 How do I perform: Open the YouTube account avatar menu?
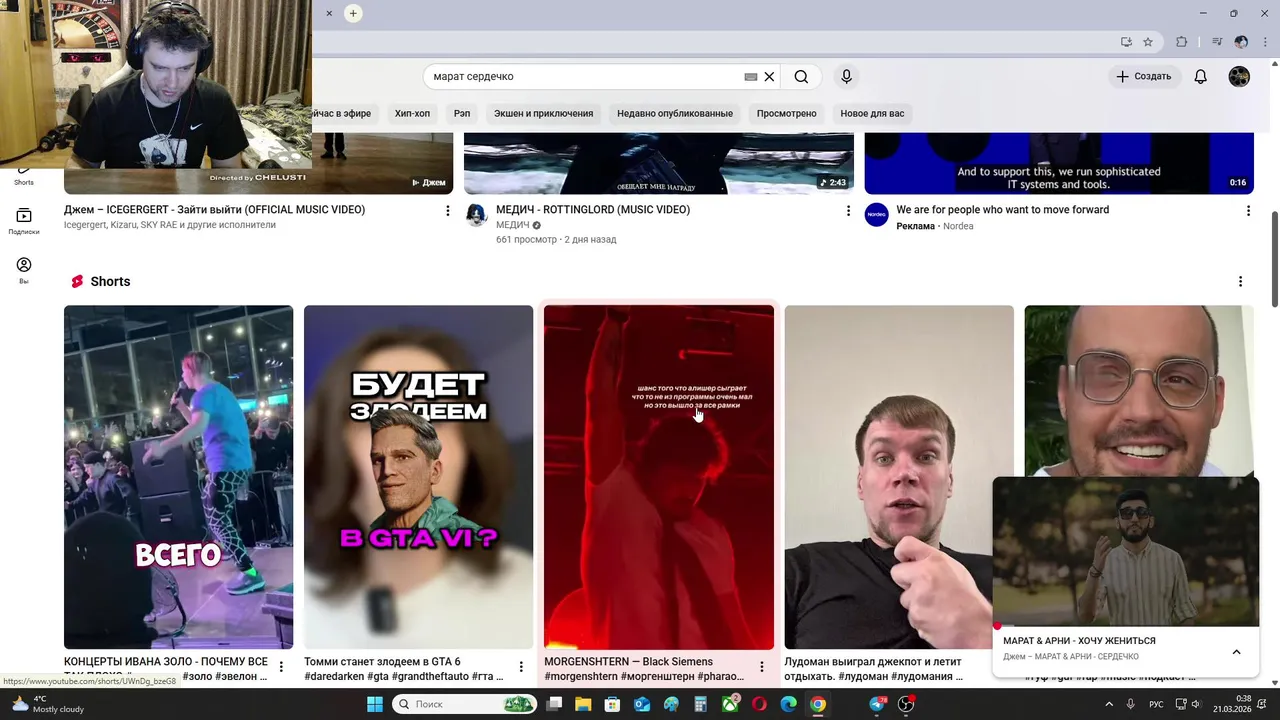click(x=1239, y=77)
